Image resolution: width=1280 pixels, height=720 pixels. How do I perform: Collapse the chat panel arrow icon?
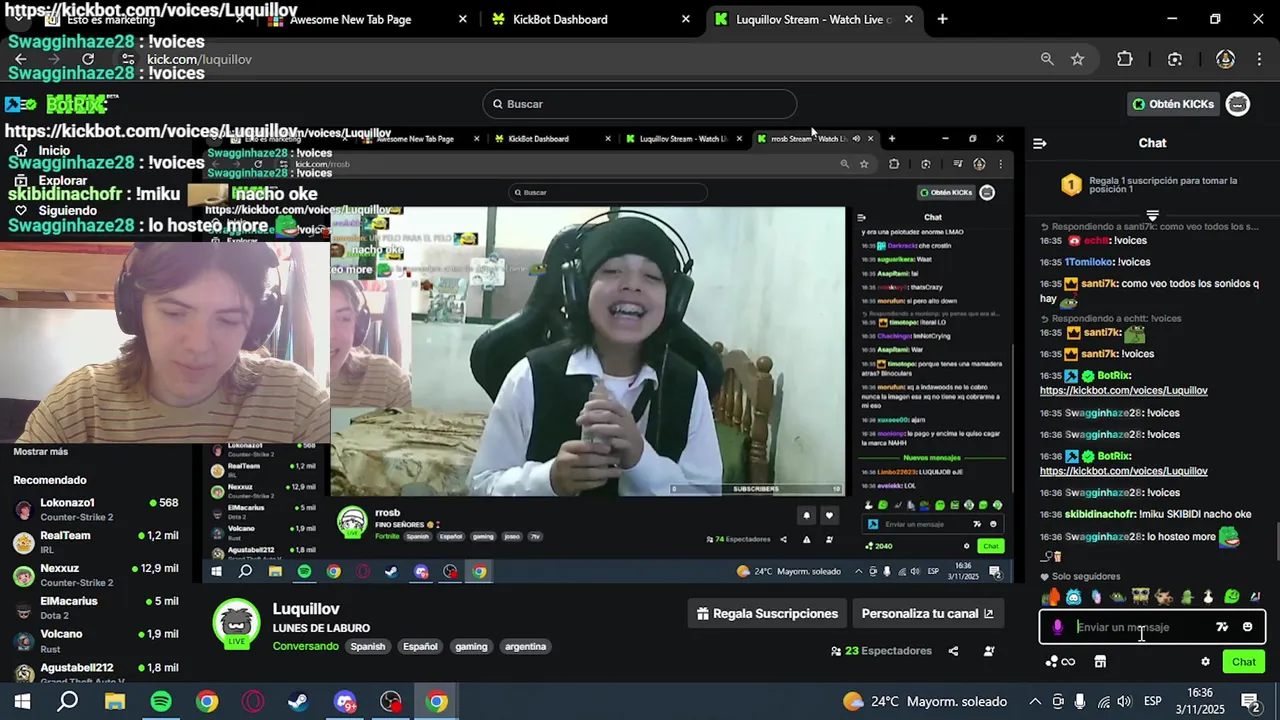pos(1040,143)
